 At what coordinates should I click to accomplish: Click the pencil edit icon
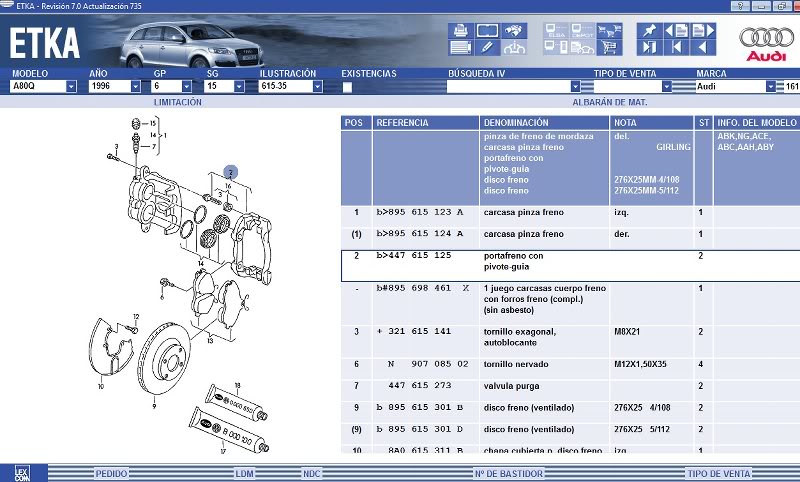pyautogui.click(x=487, y=47)
